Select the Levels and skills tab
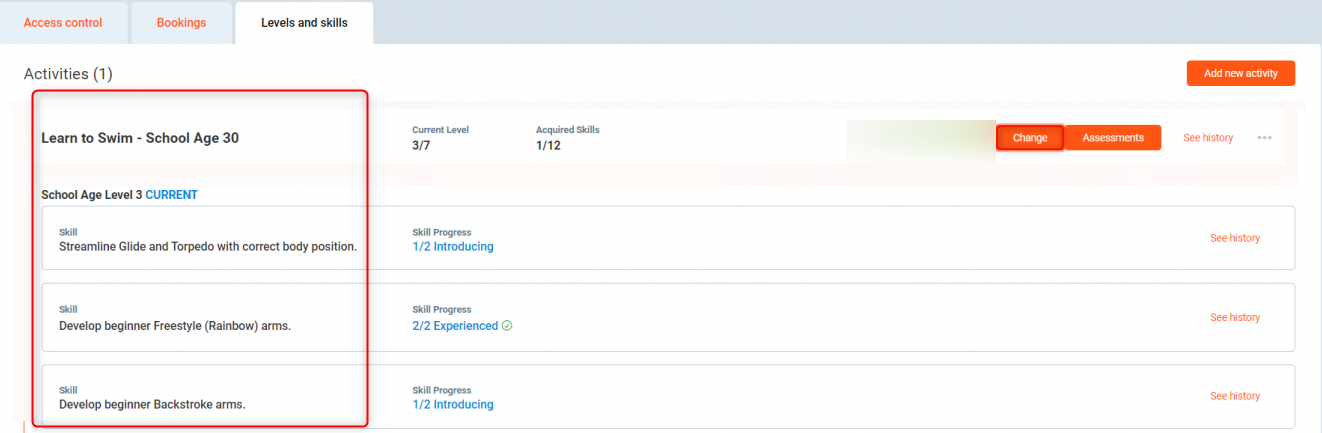 pyautogui.click(x=304, y=23)
